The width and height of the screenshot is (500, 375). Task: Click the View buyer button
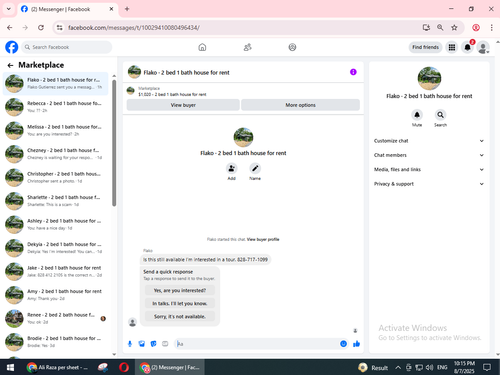183,105
